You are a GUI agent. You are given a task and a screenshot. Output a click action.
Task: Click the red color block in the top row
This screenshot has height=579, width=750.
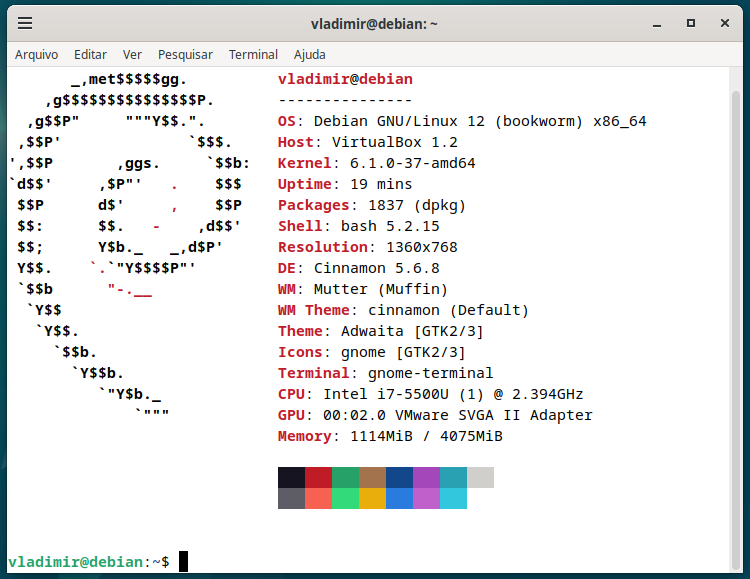point(318,477)
